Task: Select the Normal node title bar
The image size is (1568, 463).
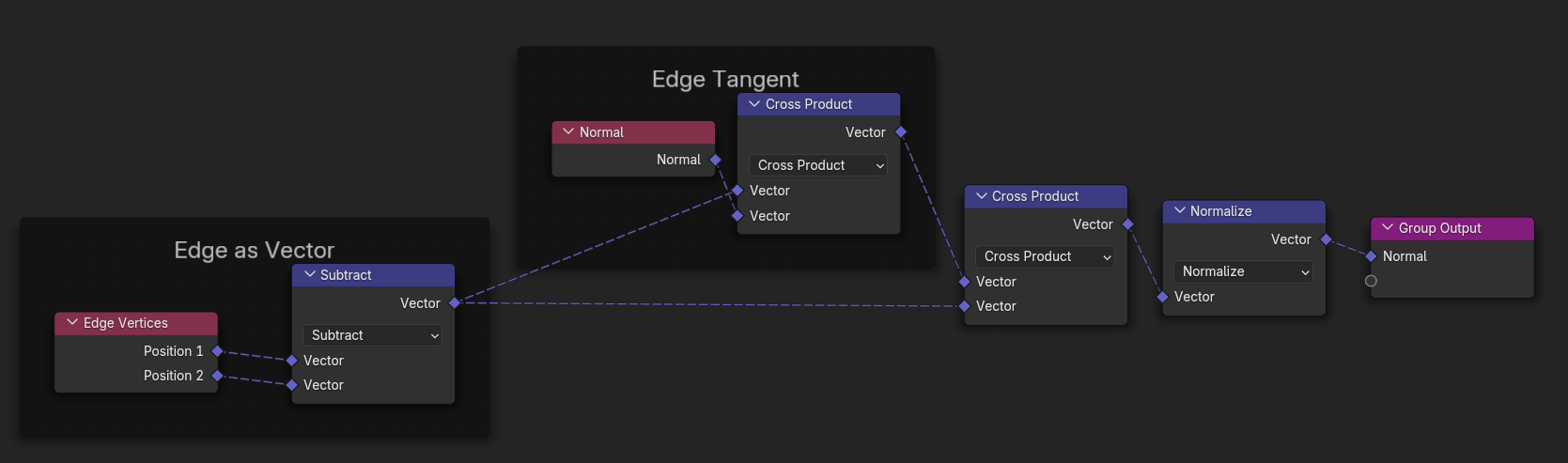Action: (x=633, y=132)
